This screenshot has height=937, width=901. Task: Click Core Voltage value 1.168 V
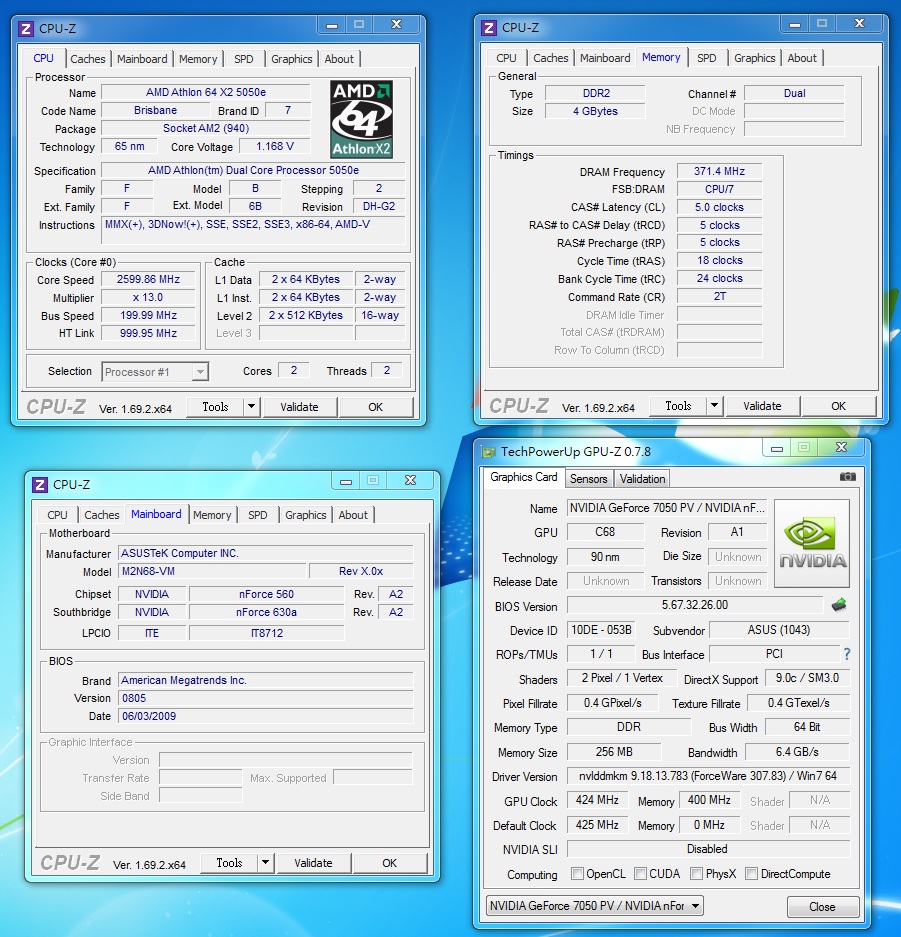click(x=275, y=146)
